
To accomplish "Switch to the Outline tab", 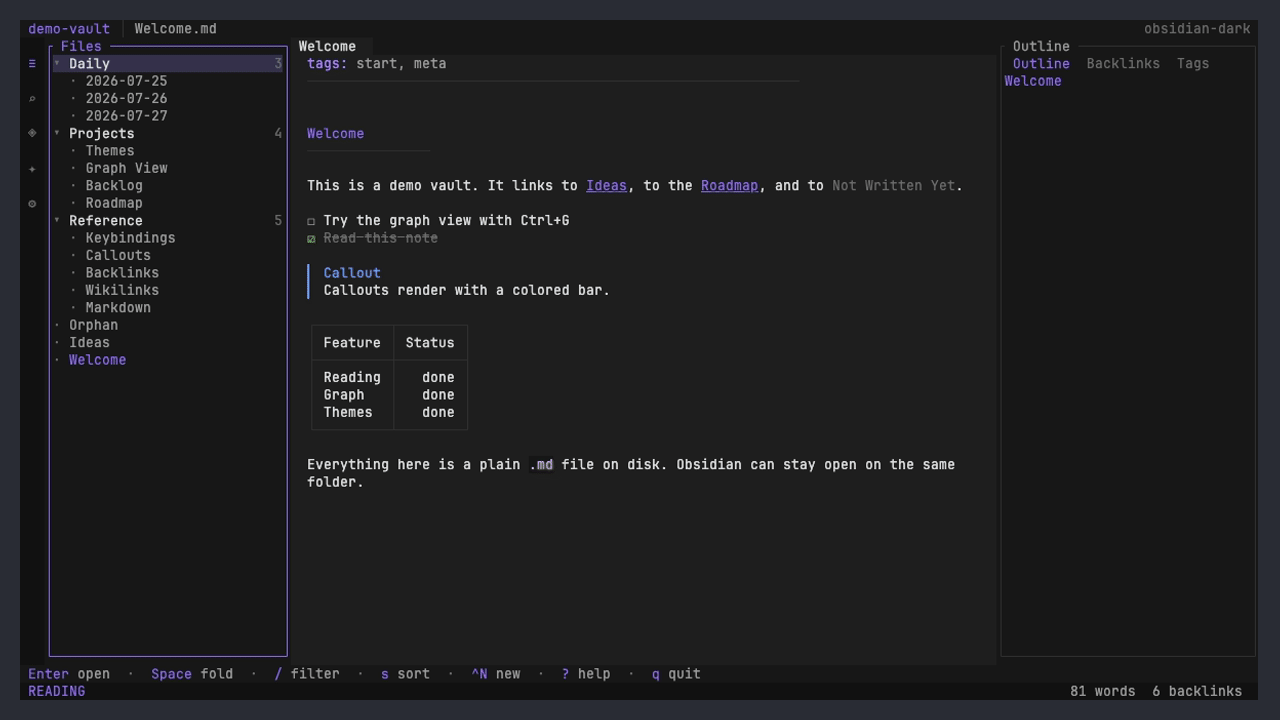I will (1041, 64).
